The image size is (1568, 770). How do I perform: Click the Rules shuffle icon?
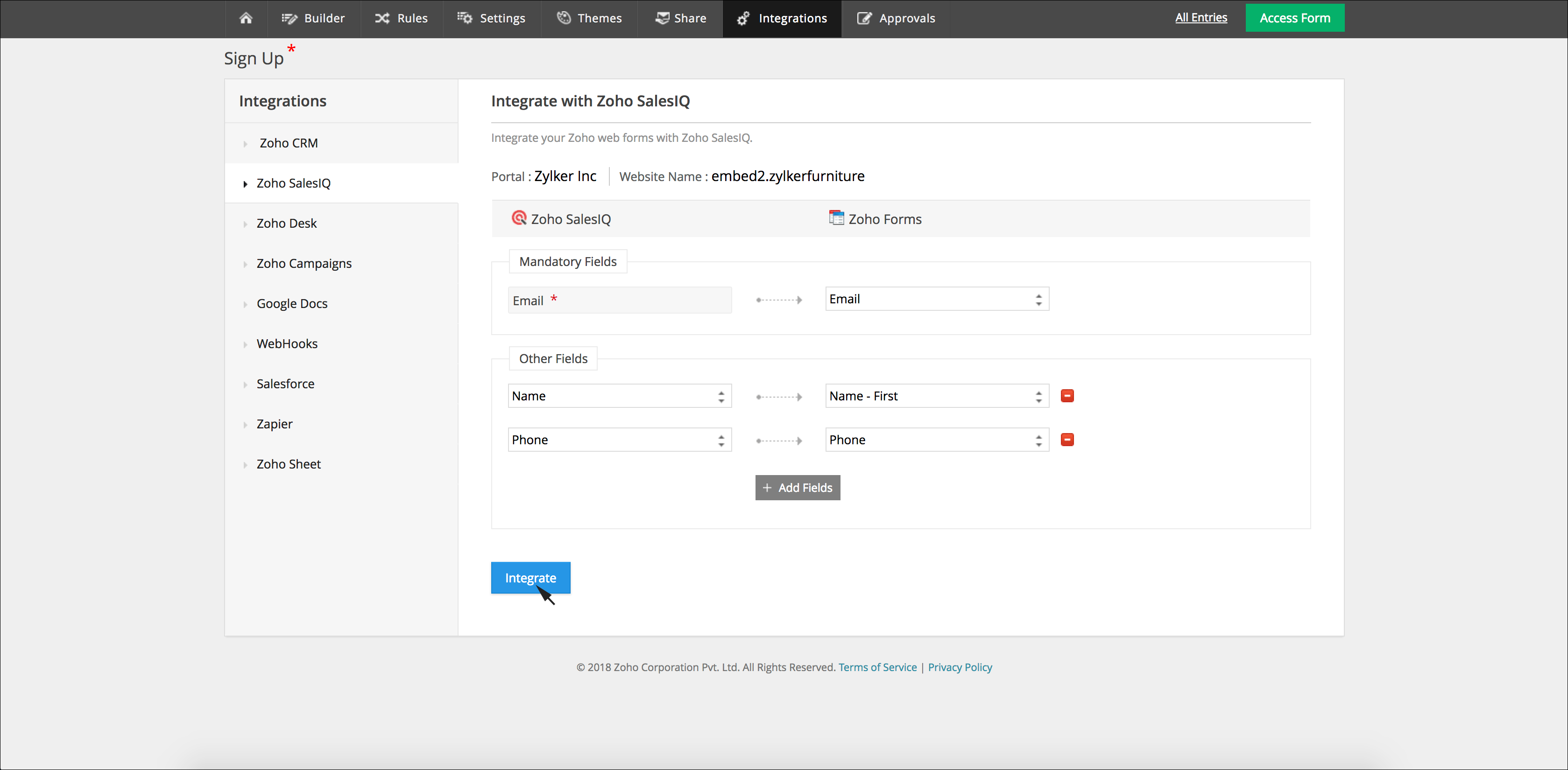coord(382,18)
